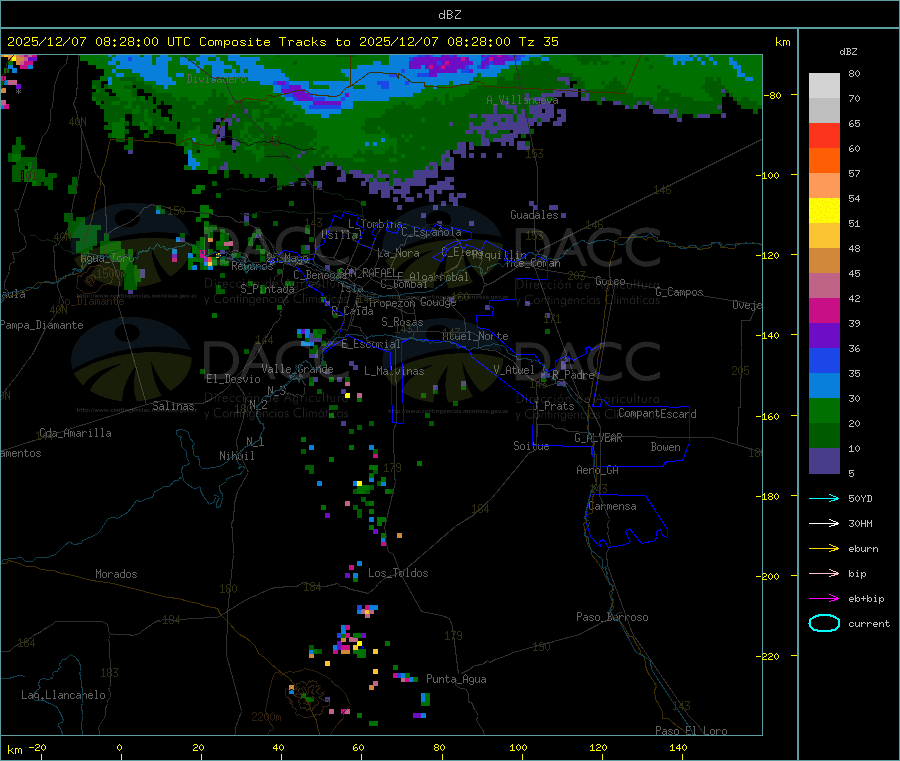Click the 'Atuel_Norte' map label
The image size is (900, 761).
475,336
